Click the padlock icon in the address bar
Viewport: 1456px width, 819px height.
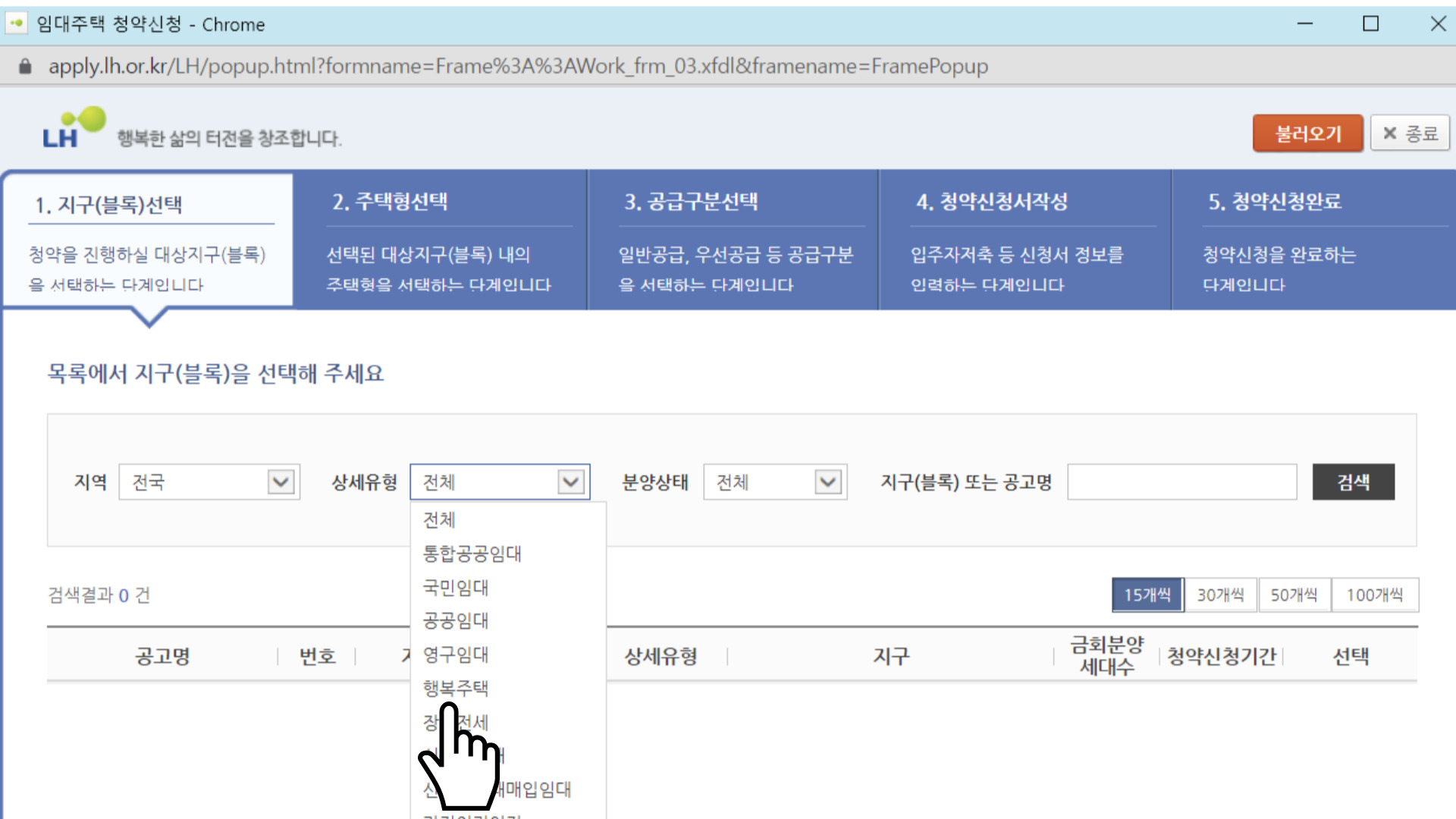pos(25,66)
